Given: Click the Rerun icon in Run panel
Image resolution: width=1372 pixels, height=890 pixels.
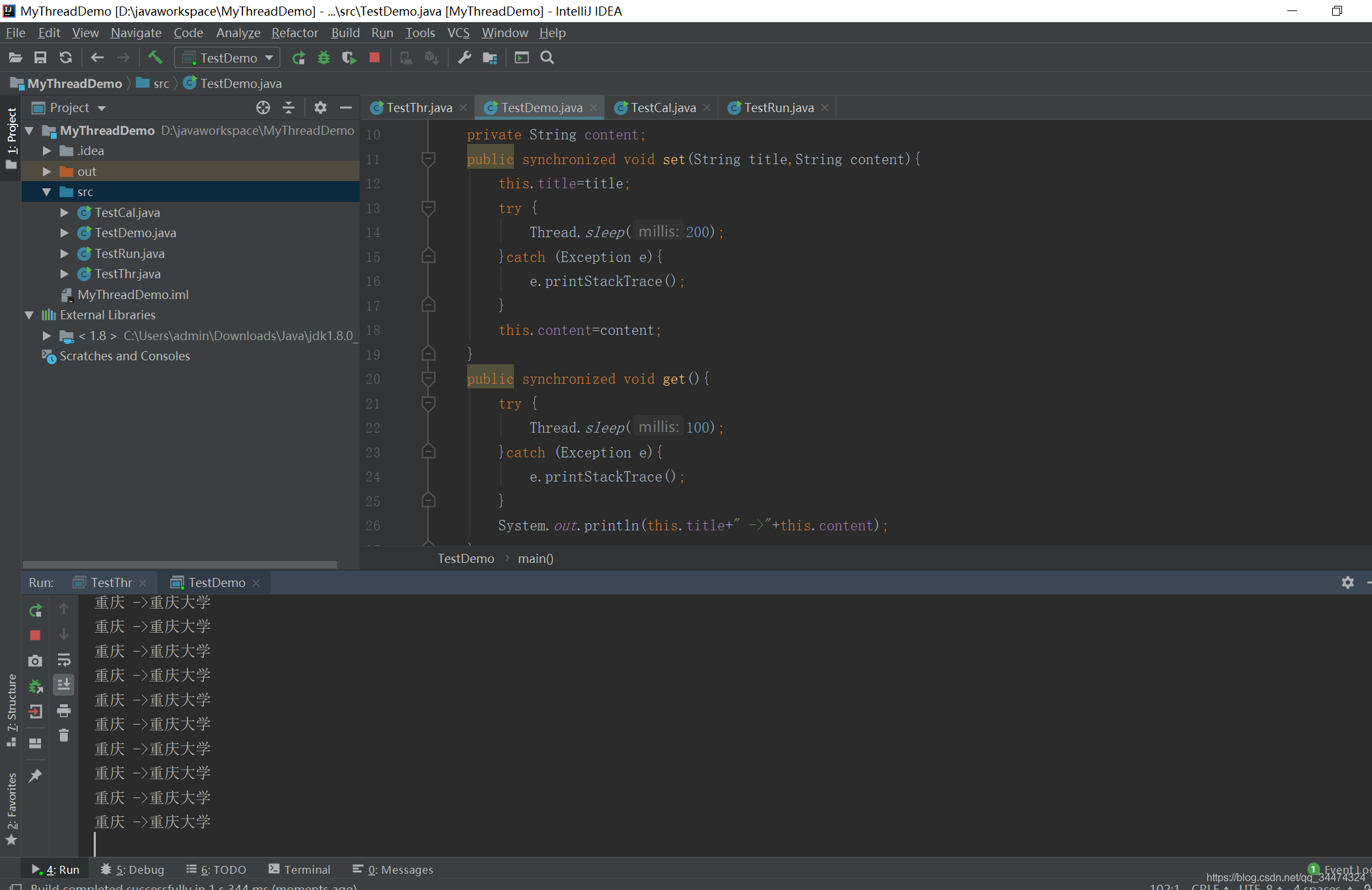Looking at the screenshot, I should [35, 610].
